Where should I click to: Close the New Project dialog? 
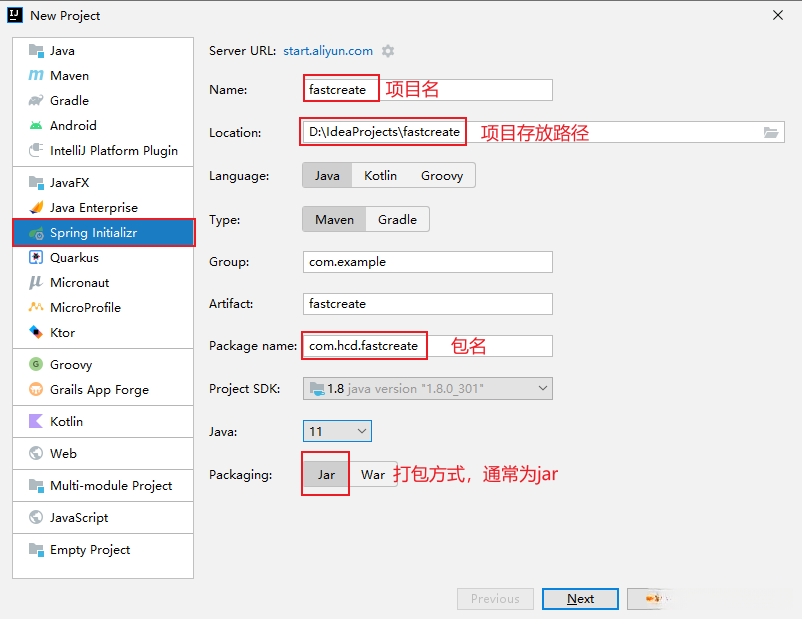[x=778, y=15]
